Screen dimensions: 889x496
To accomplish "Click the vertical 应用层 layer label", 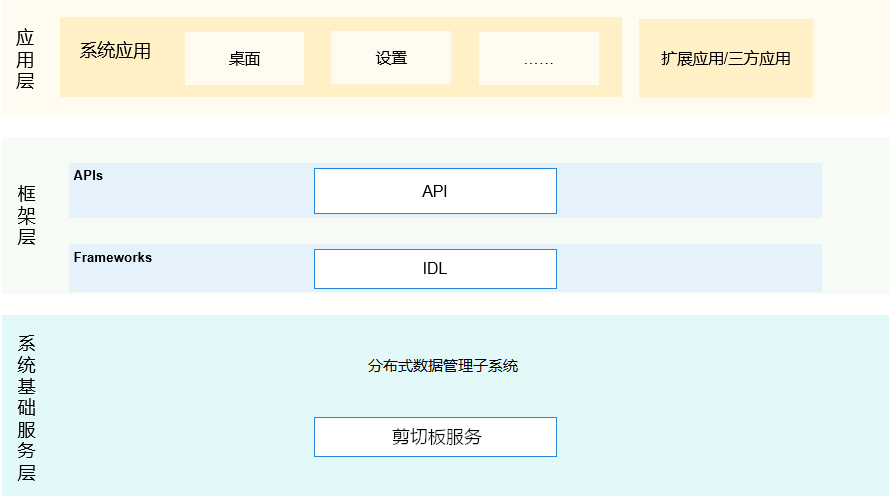I will pyautogui.click(x=26, y=59).
